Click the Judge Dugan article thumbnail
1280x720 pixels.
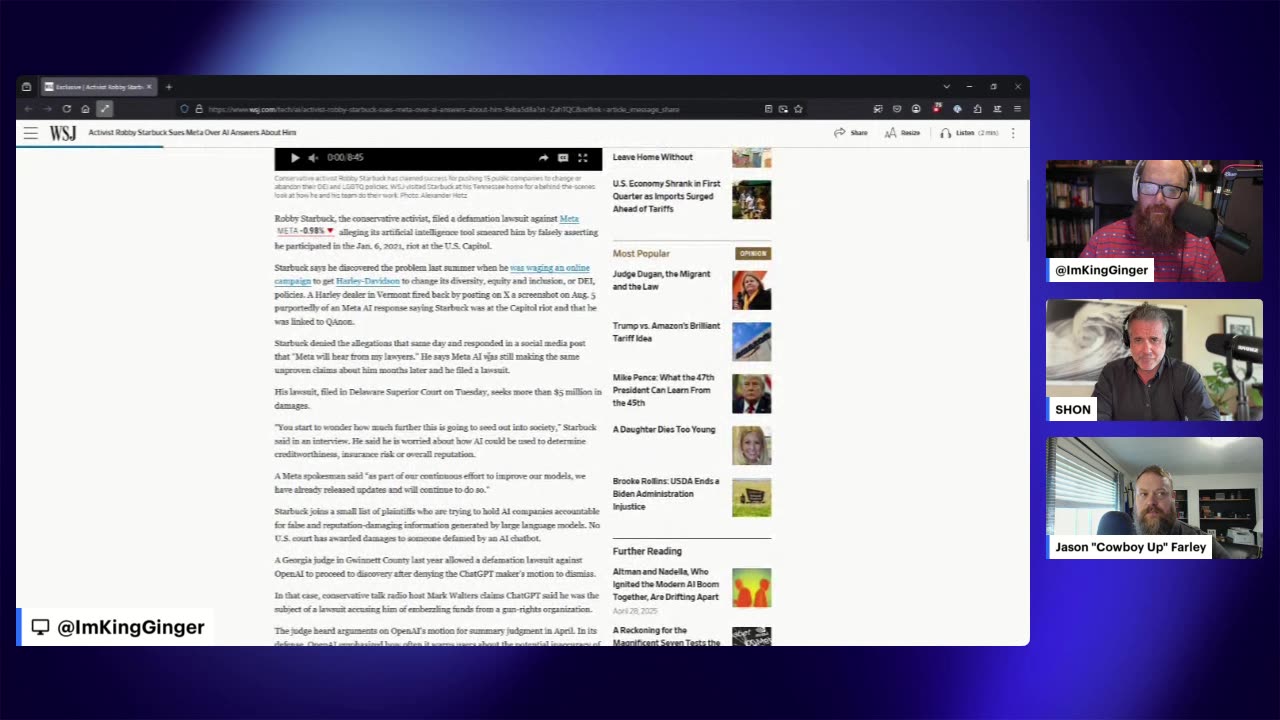tap(751, 290)
